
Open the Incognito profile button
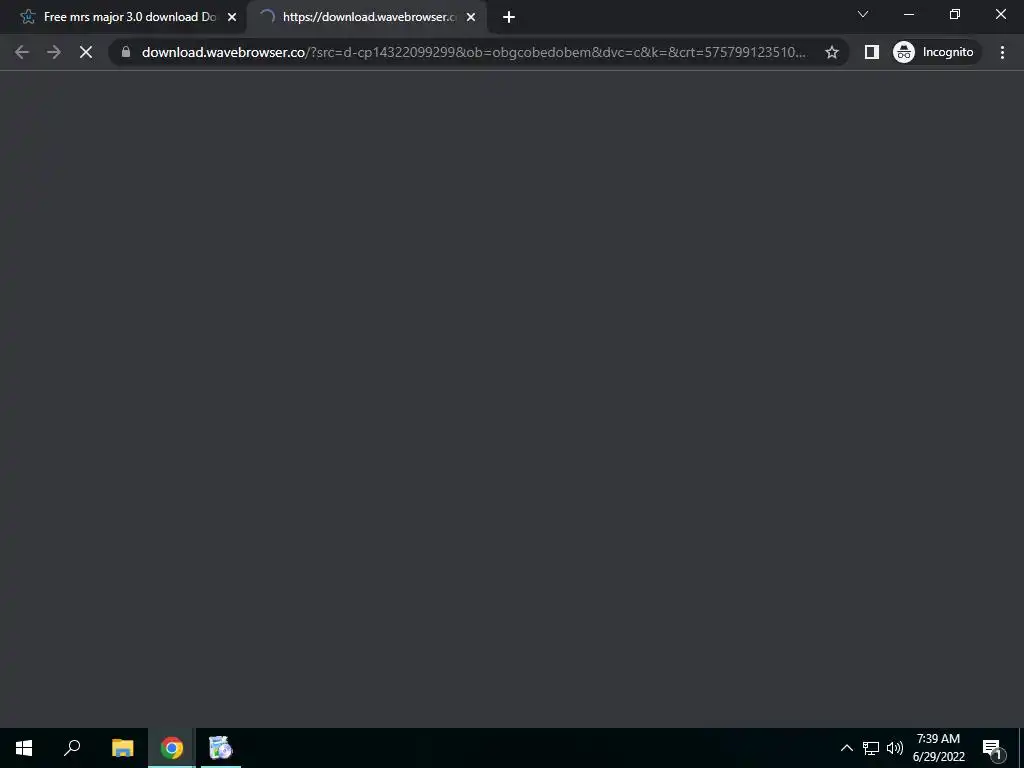(x=936, y=52)
